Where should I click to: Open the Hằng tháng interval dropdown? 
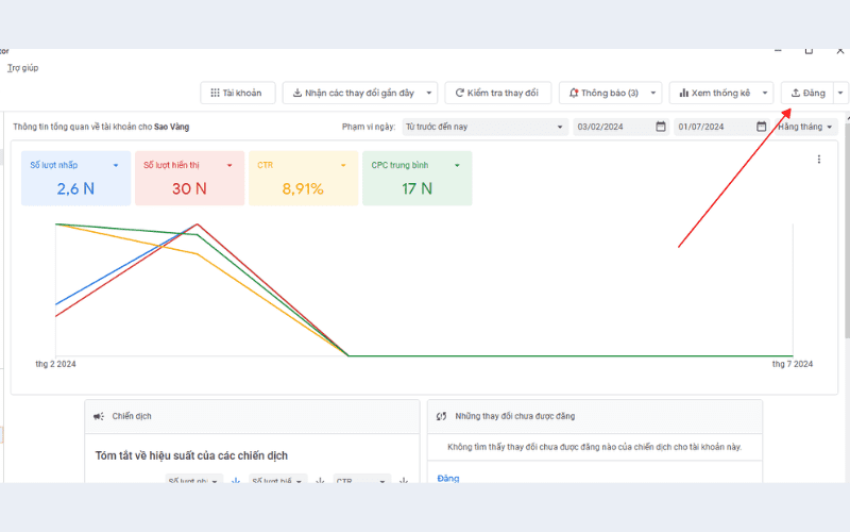[804, 126]
